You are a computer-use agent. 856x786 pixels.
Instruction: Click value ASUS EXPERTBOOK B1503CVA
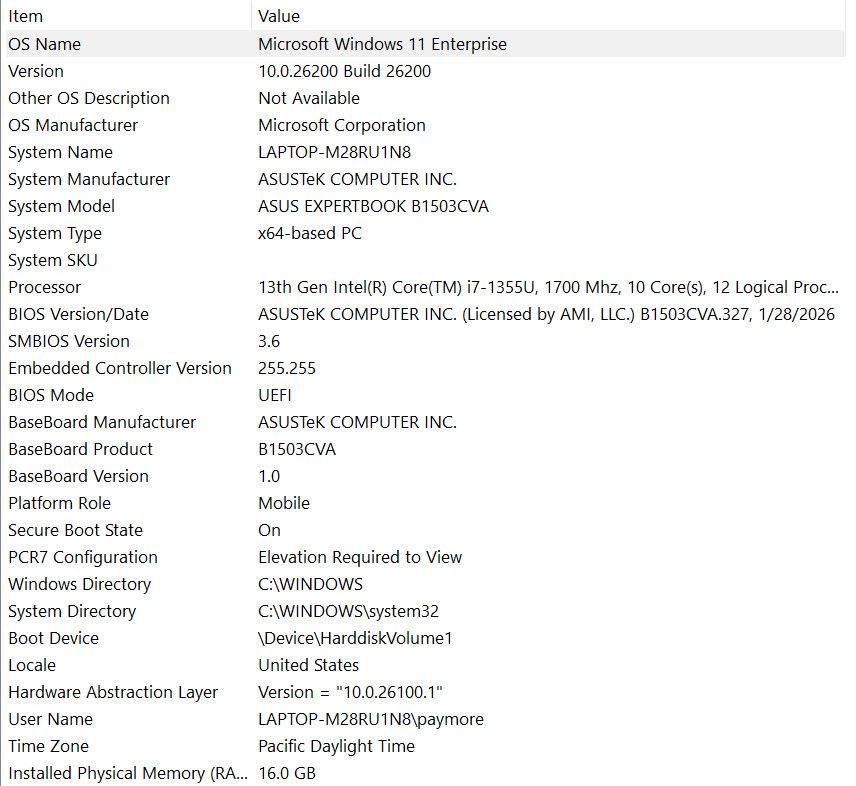[x=373, y=206]
